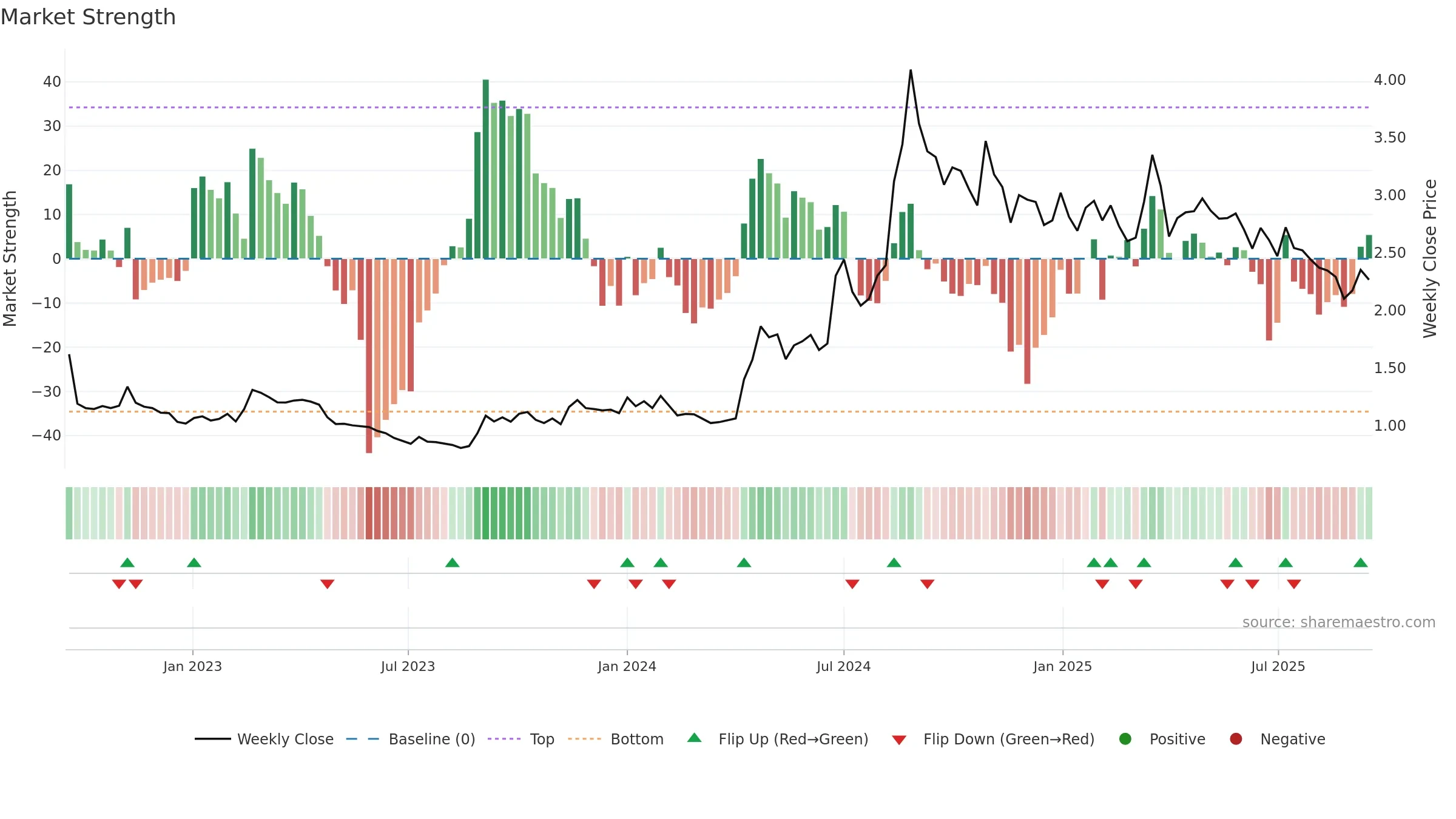Click the '2.50' right axis price label
Viewport: 1456px width, 819px height.
pos(1390,253)
